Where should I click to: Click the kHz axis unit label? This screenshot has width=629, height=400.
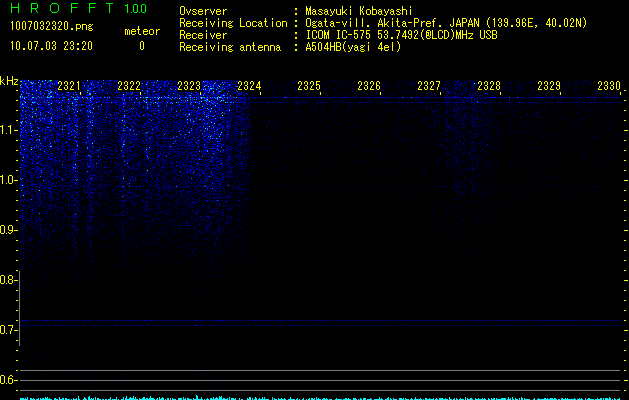point(9,81)
